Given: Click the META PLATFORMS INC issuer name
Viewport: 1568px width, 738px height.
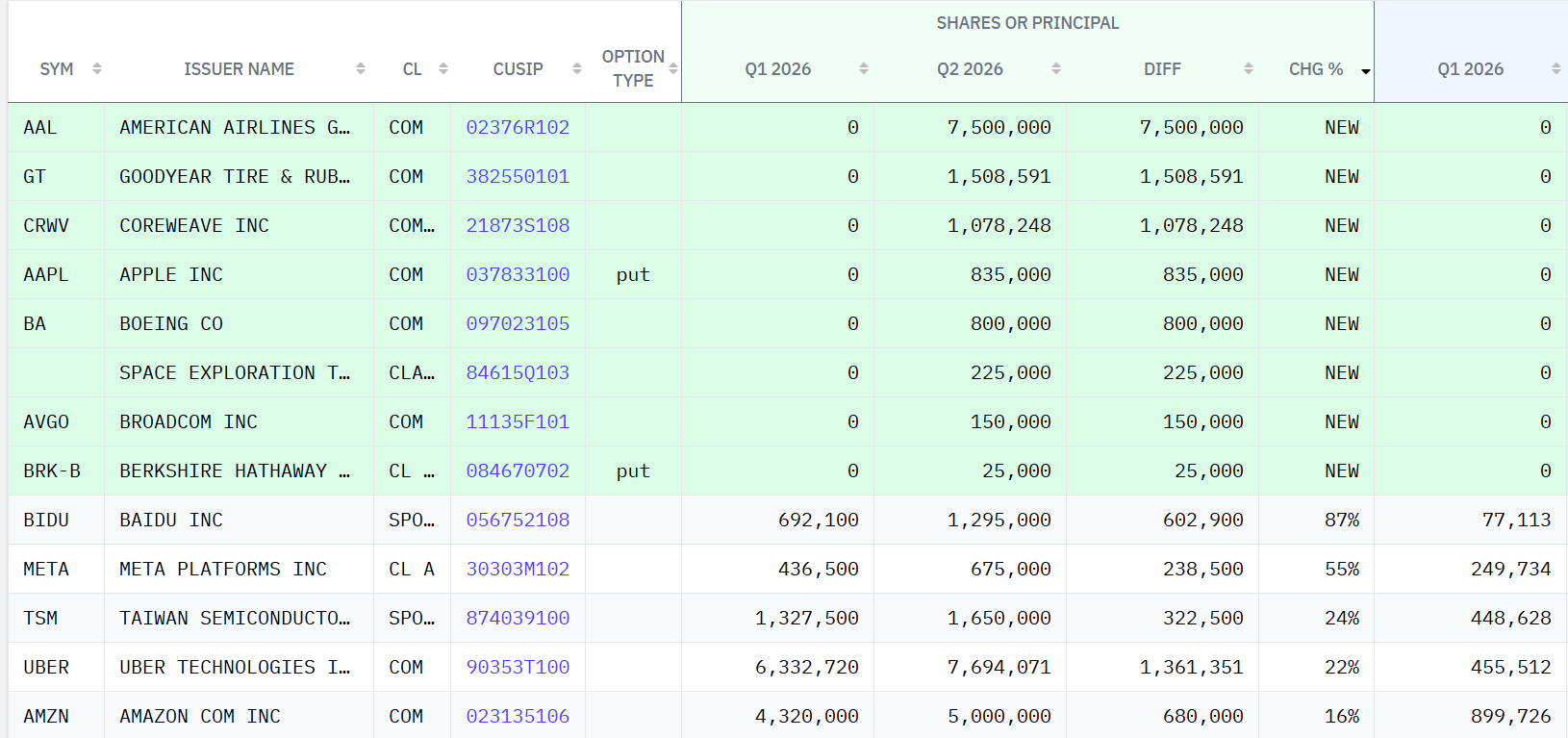Looking at the screenshot, I should point(223,569).
